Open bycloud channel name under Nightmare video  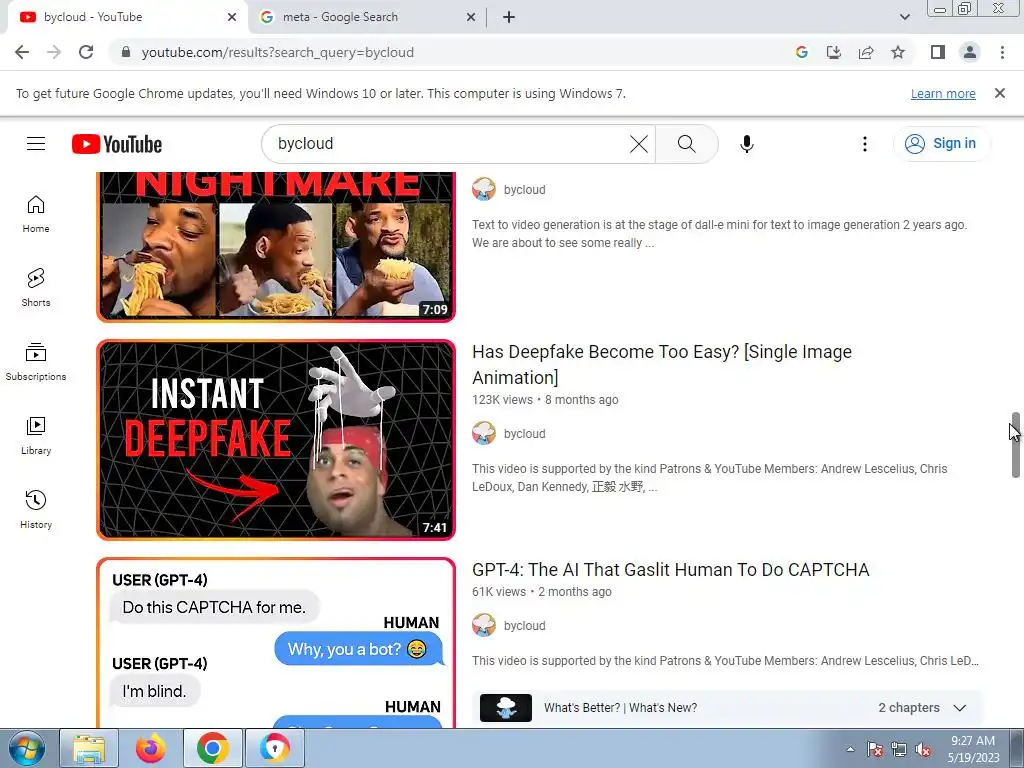(x=524, y=189)
